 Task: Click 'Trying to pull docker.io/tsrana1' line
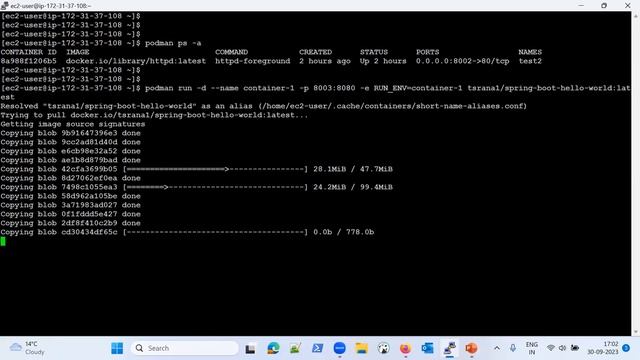[154, 115]
